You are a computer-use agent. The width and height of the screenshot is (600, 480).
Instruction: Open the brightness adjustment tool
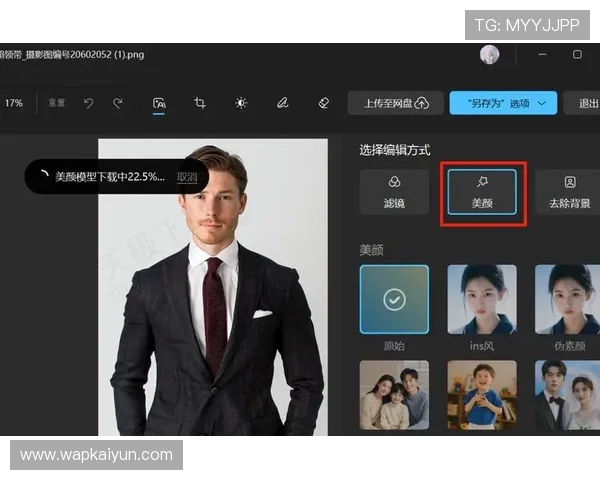pos(241,103)
